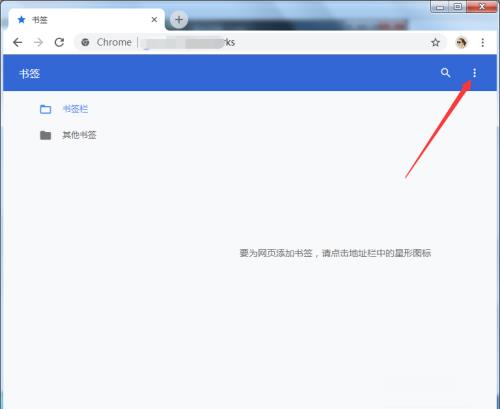The image size is (500, 409).
Task: Open the user profile avatar
Action: (461, 42)
